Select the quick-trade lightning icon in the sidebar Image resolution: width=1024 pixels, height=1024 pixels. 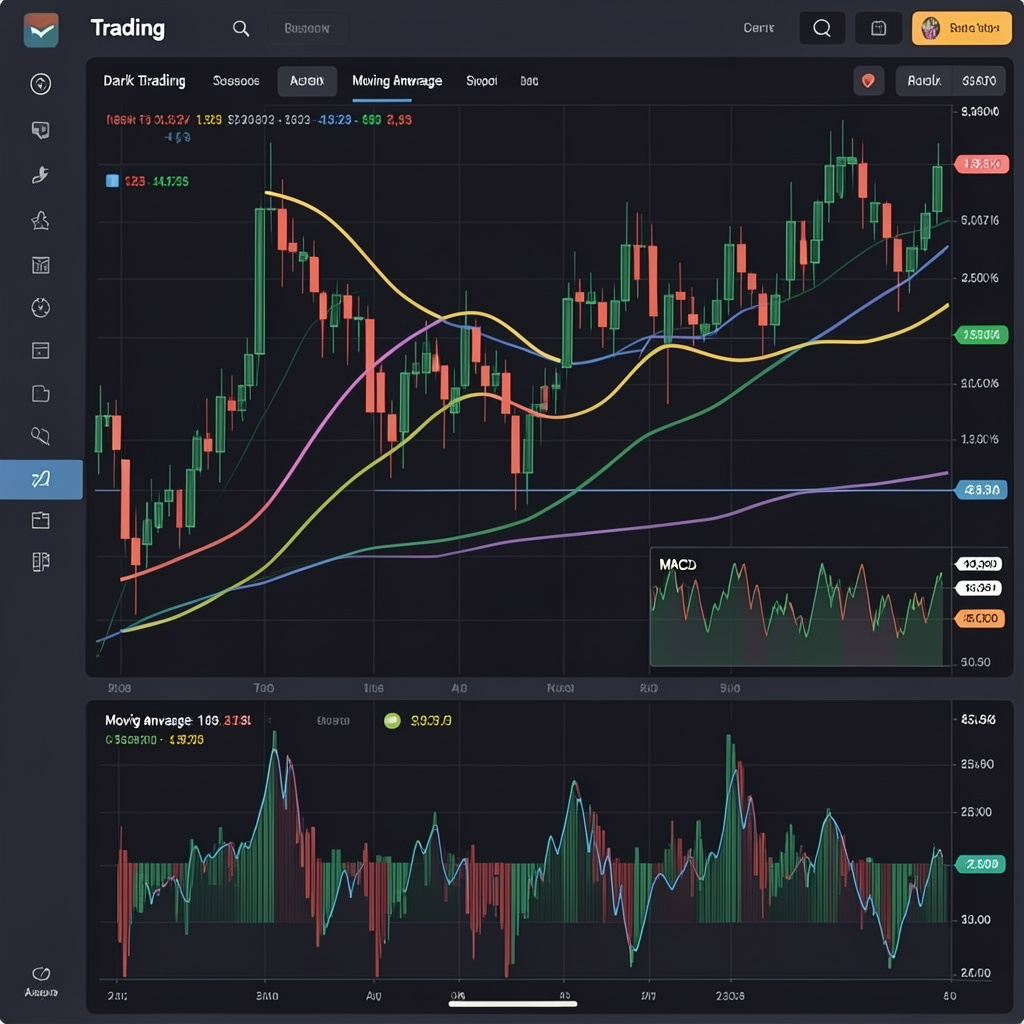click(40, 175)
